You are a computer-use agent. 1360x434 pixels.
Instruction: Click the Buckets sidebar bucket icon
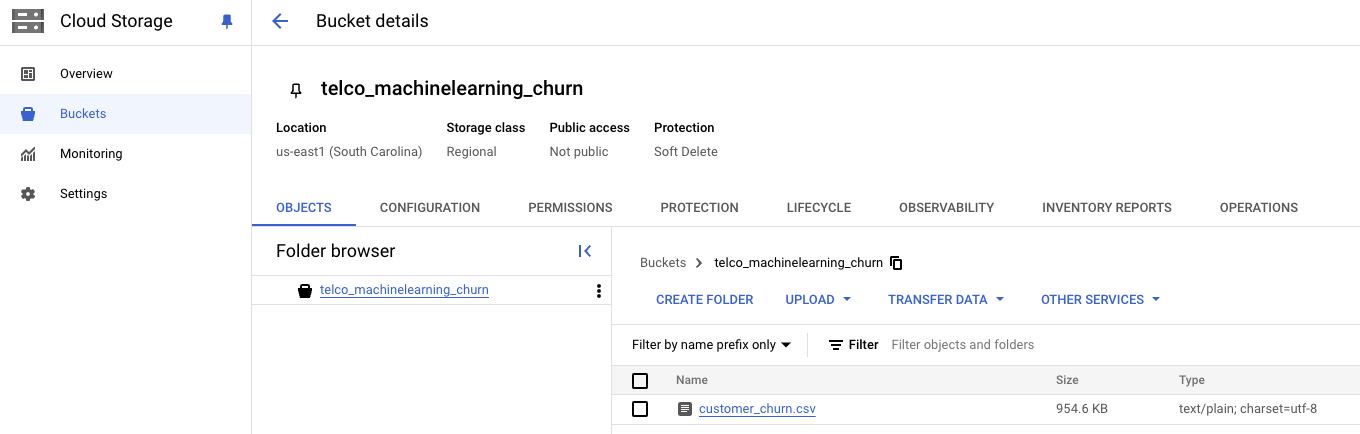click(x=28, y=114)
